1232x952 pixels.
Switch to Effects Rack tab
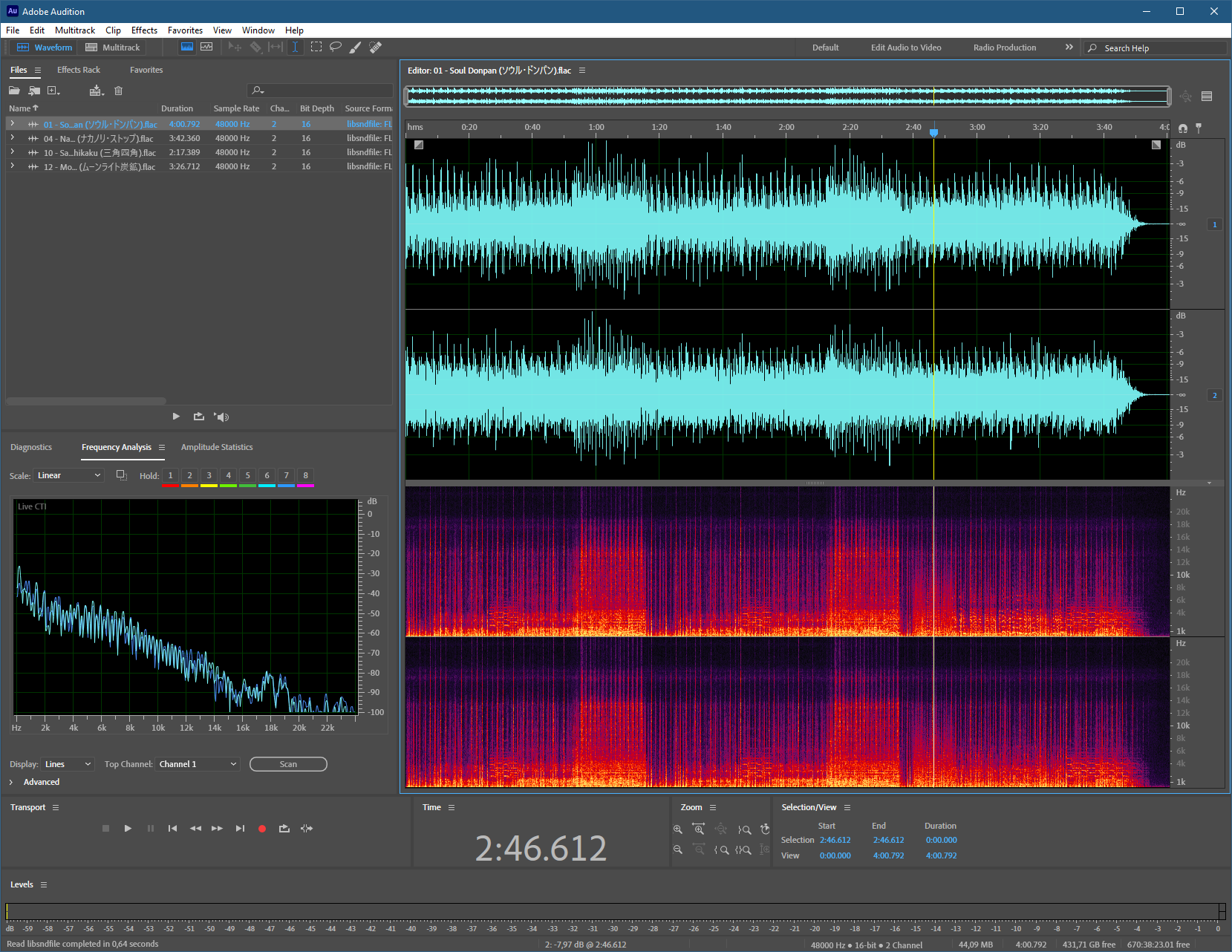(x=79, y=70)
